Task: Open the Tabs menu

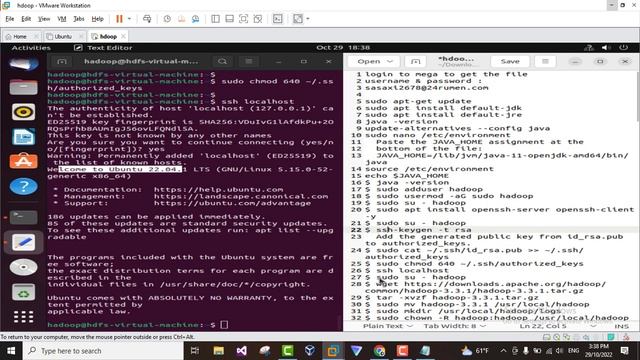Action: pyautogui.click(x=79, y=19)
